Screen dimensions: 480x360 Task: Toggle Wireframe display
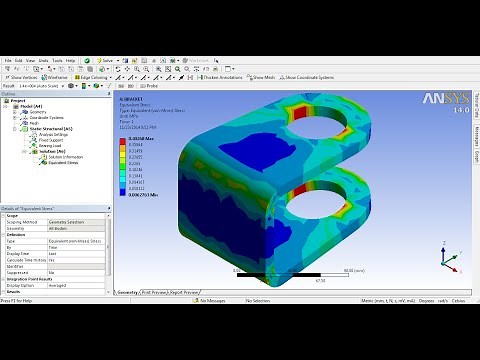point(54,77)
